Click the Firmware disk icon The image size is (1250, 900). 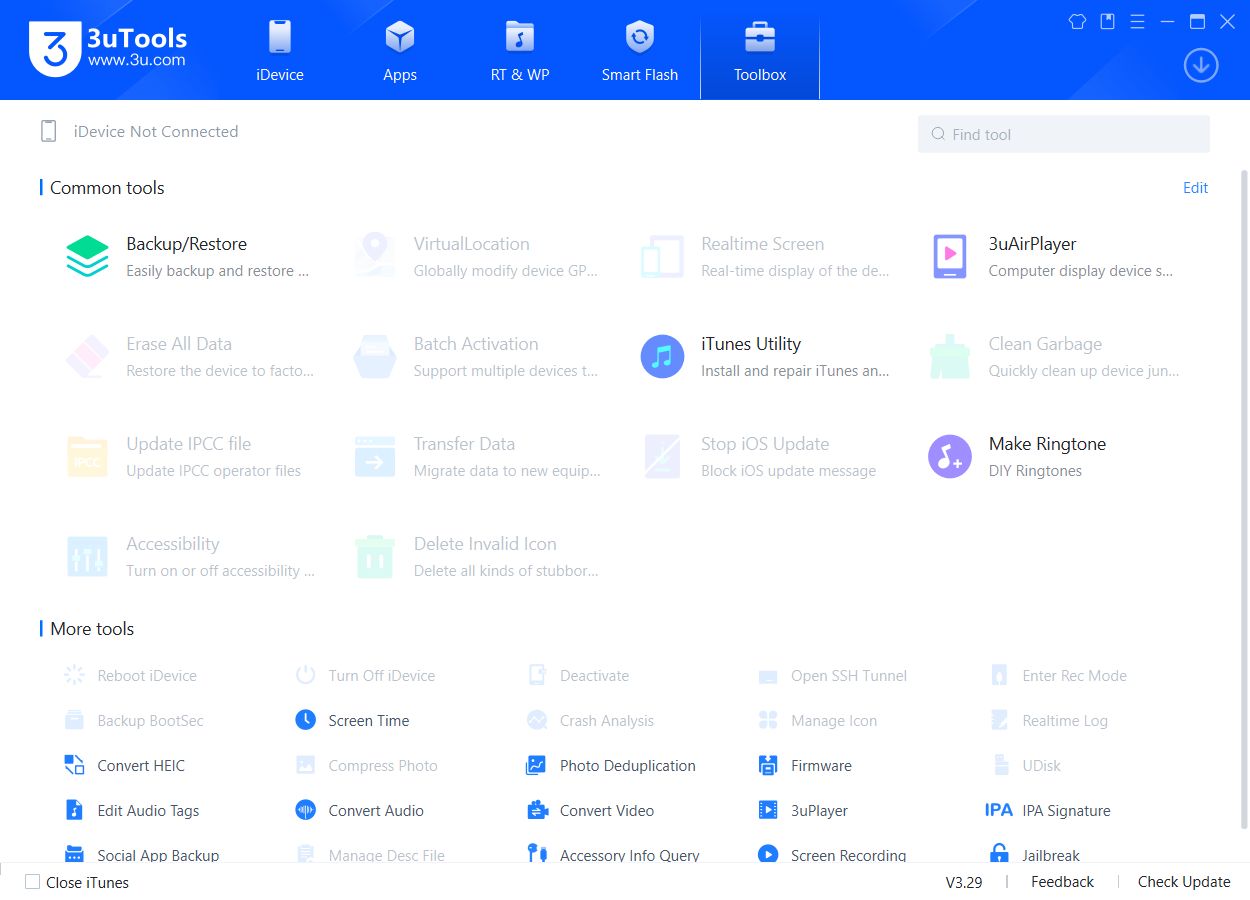click(x=768, y=765)
